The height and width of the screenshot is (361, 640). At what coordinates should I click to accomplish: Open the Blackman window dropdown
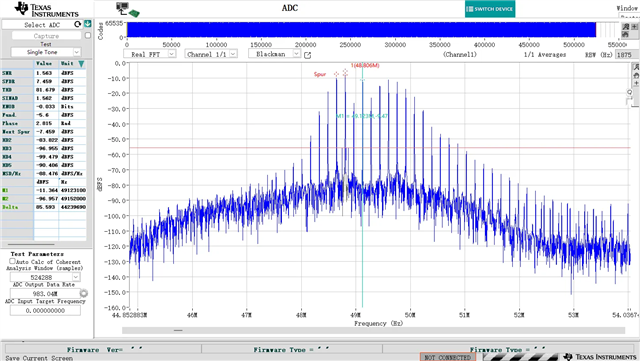coord(274,54)
